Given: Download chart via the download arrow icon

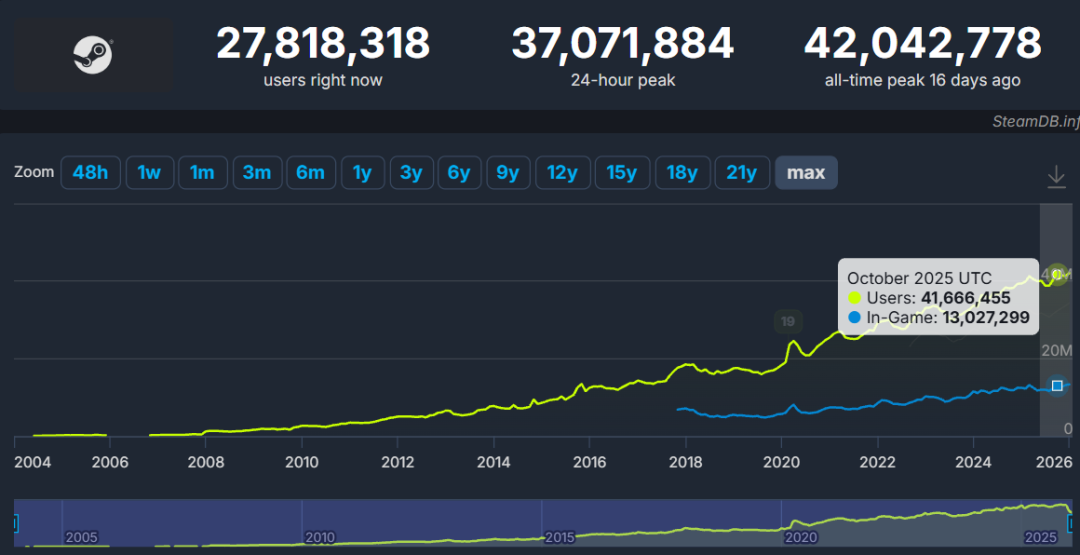Looking at the screenshot, I should 1056,177.
